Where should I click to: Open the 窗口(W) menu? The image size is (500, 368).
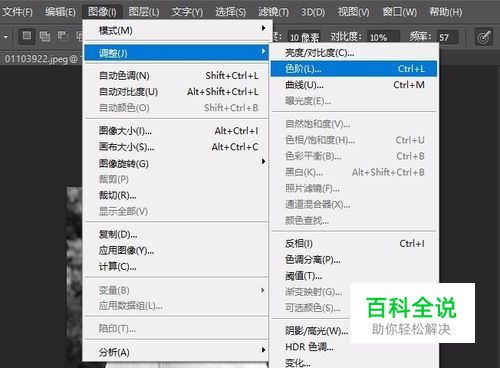tap(399, 12)
